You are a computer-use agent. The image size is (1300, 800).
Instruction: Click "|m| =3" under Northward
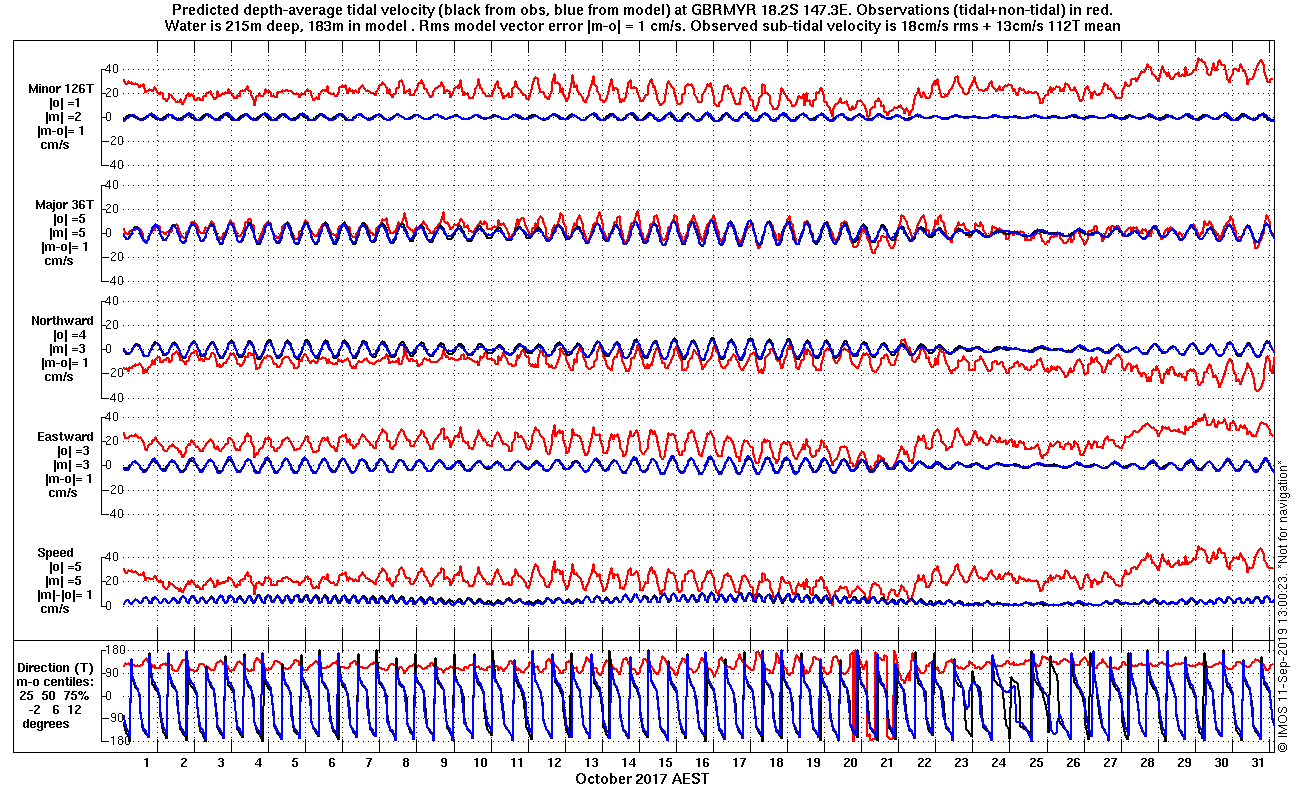click(x=67, y=349)
